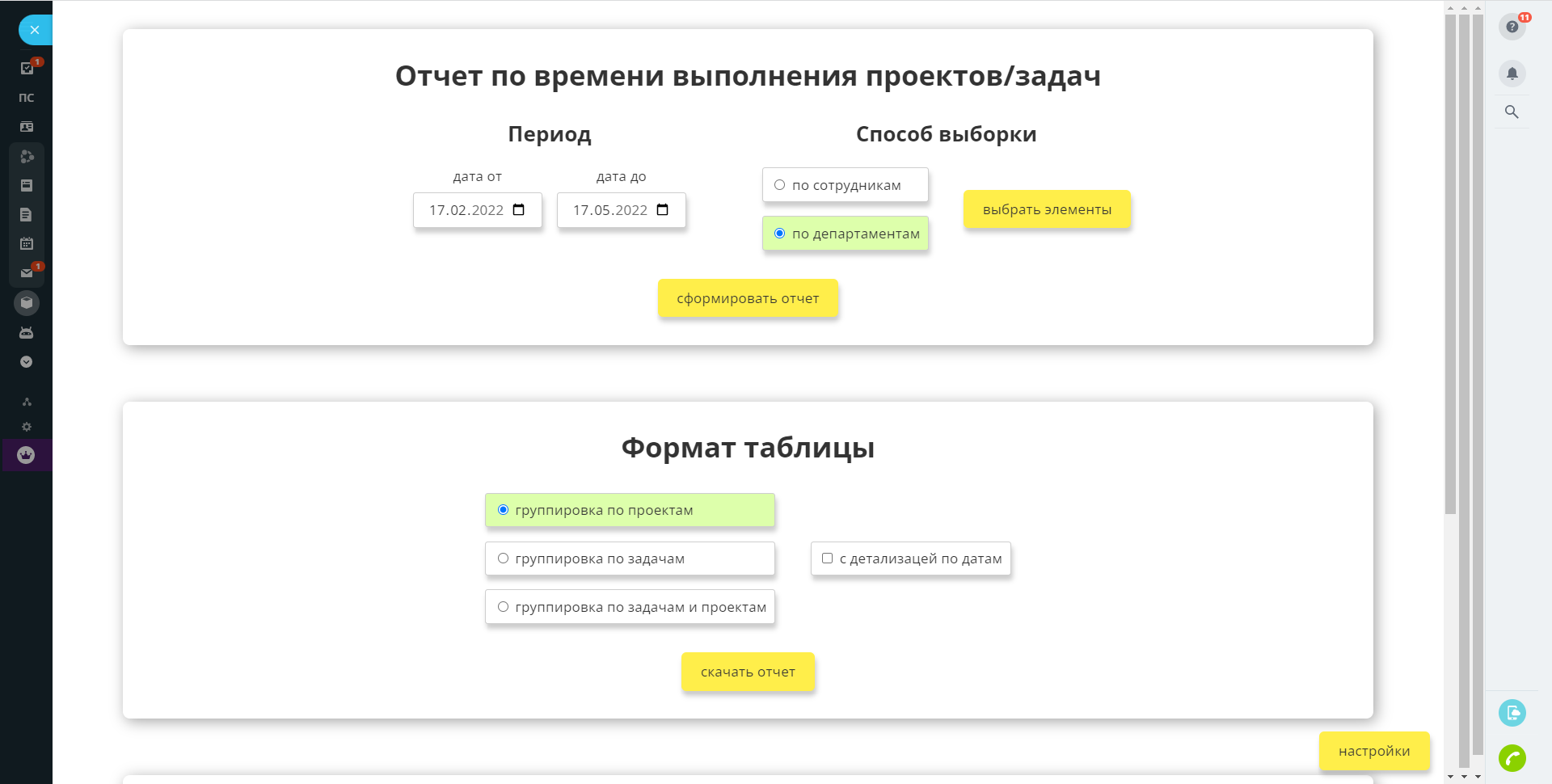Open the contact card icon in the sidebar
Screen dimensions: 1552x784
(27, 127)
